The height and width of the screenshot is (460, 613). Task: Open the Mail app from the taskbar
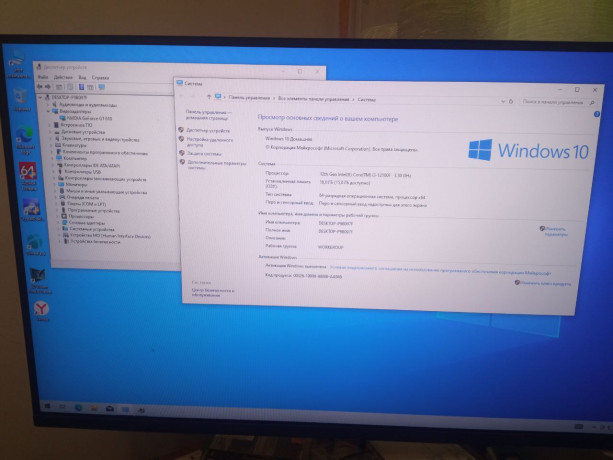(110, 409)
